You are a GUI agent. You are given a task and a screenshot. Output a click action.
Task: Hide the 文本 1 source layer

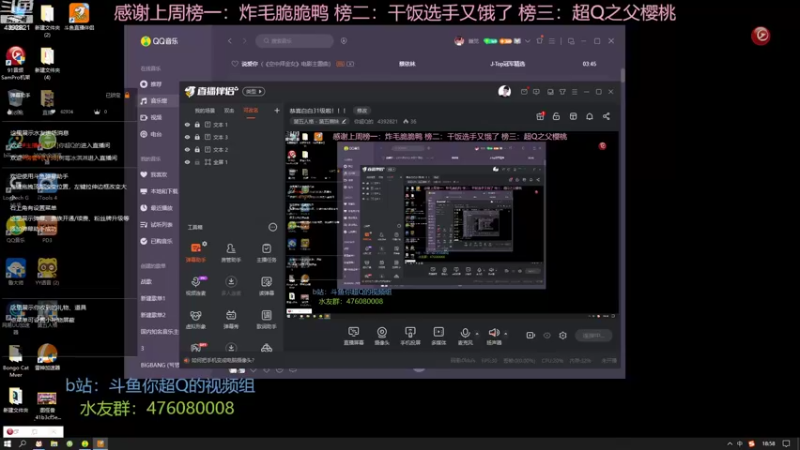[187, 124]
